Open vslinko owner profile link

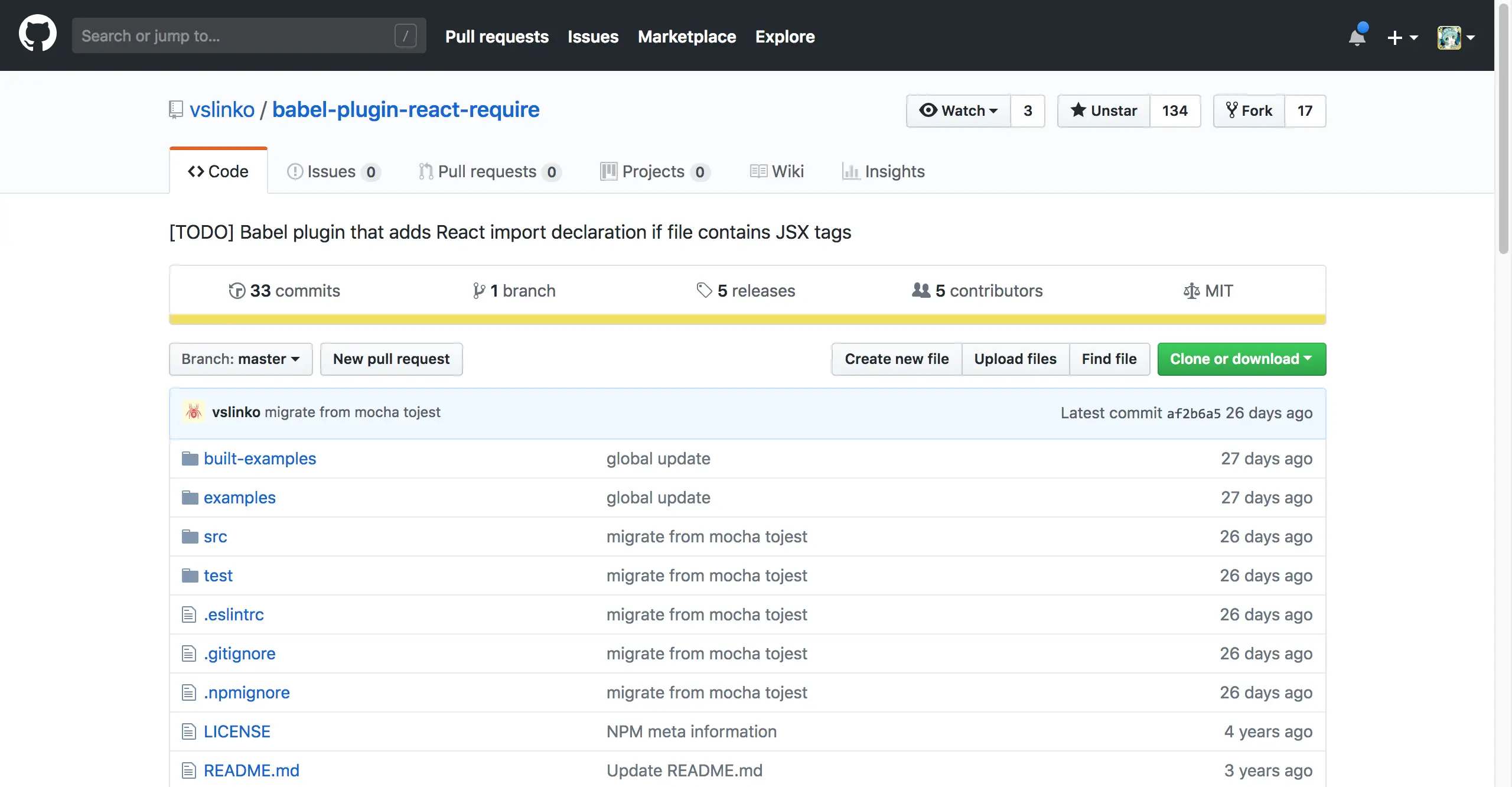click(222, 109)
